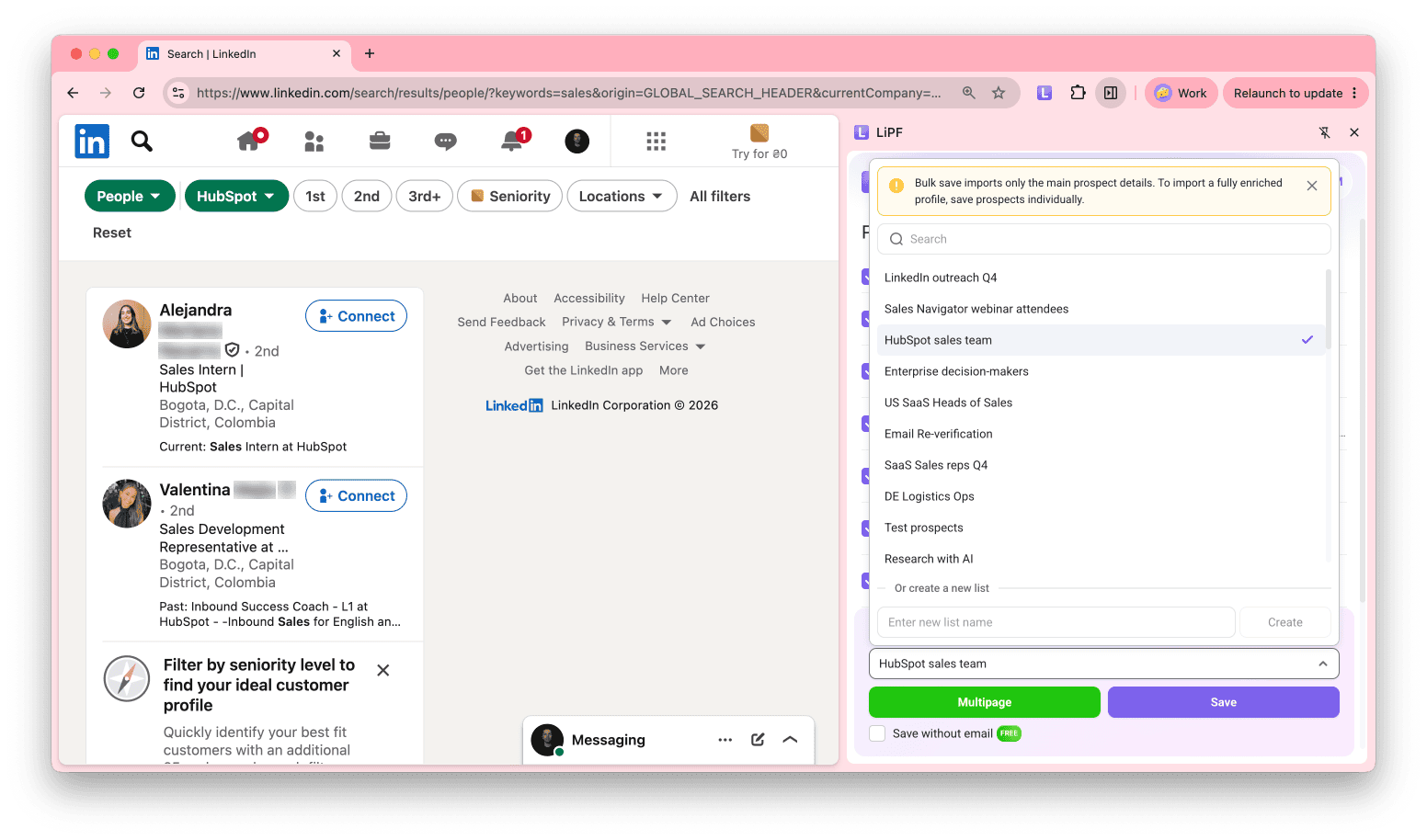
Task: Expand the Messaging panel chevron
Action: pos(790,740)
